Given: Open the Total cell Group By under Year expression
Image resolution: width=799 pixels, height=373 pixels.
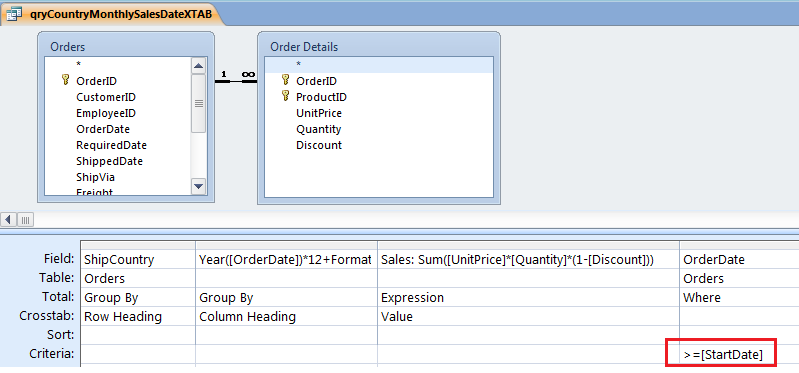Looking at the screenshot, I should [x=286, y=297].
